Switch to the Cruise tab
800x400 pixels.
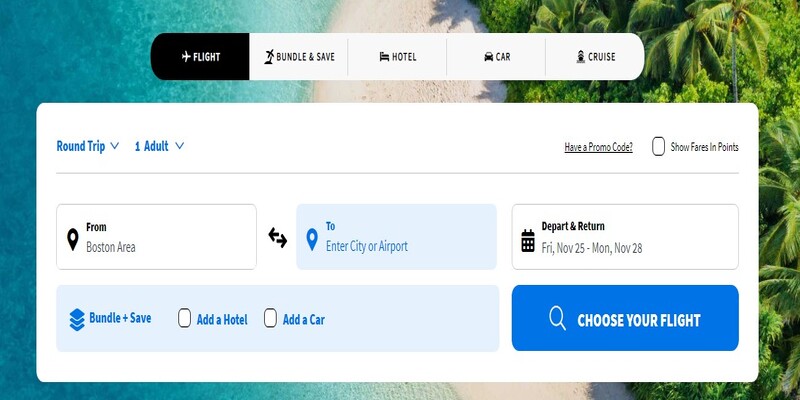click(x=595, y=57)
